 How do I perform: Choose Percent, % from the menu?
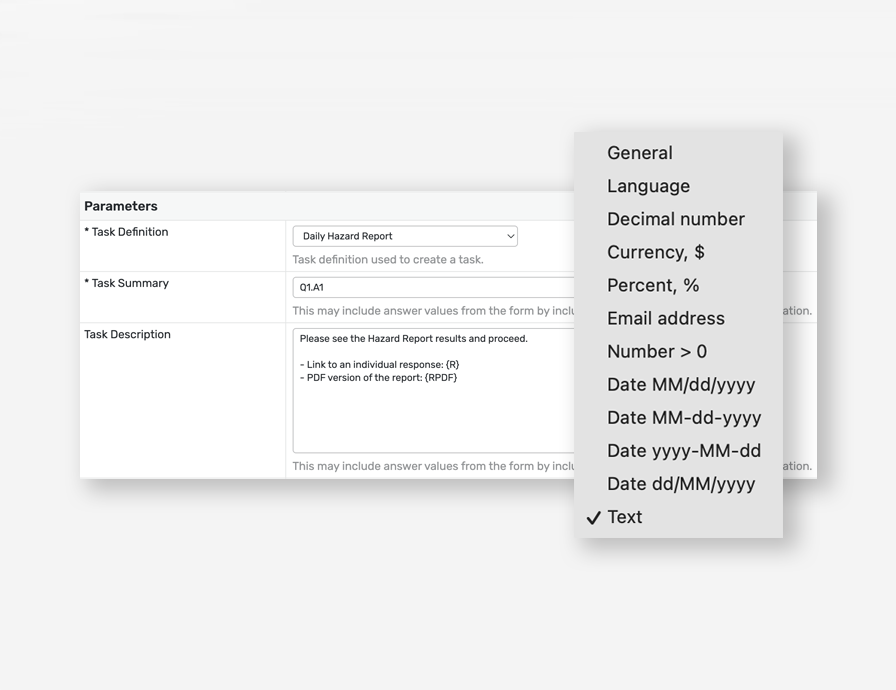point(653,285)
